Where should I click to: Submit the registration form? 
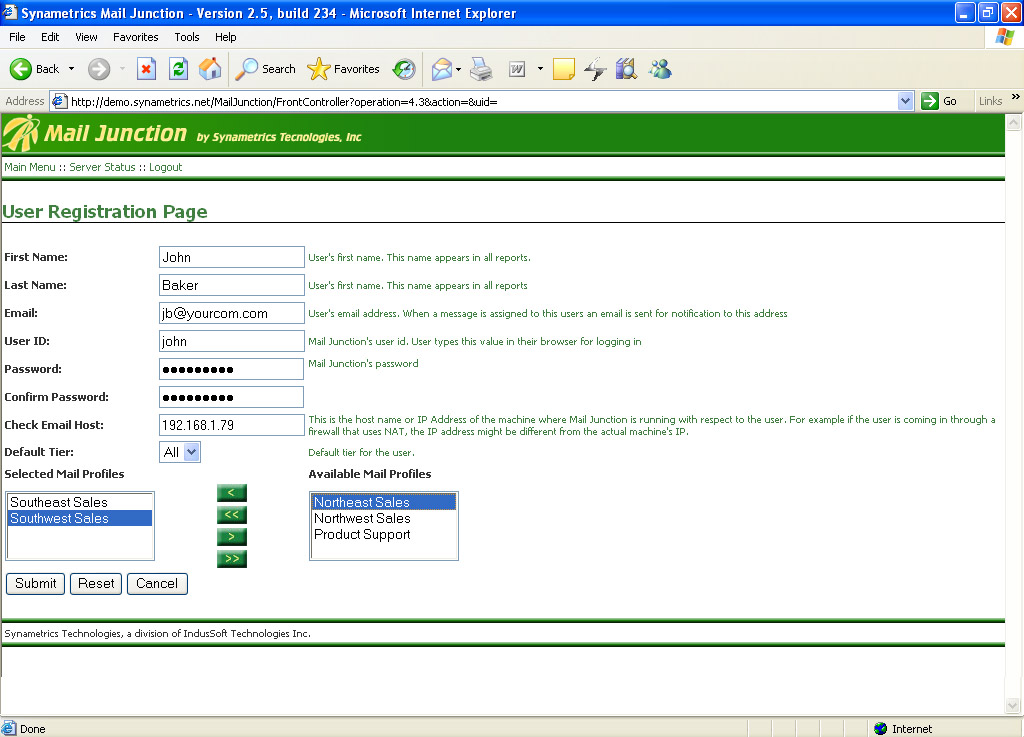click(35, 584)
